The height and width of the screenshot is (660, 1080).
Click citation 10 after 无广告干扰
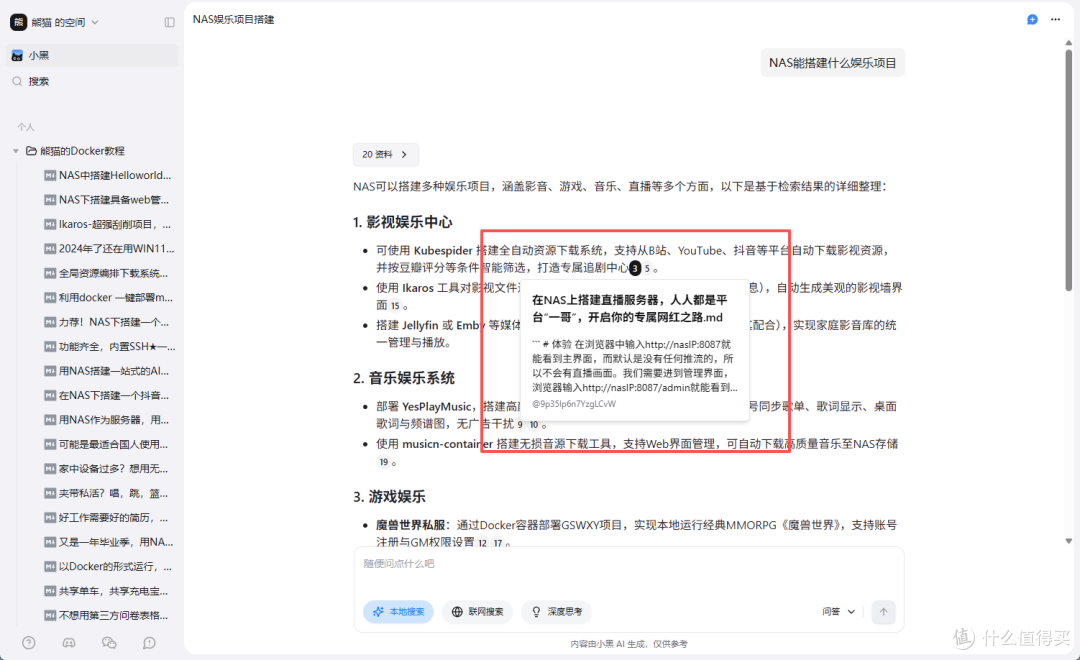pos(534,424)
